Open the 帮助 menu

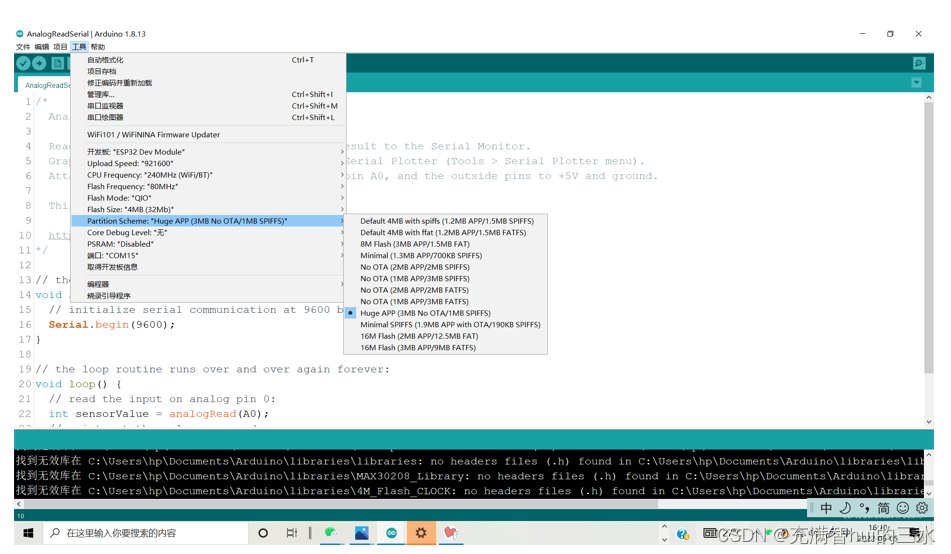coord(98,47)
